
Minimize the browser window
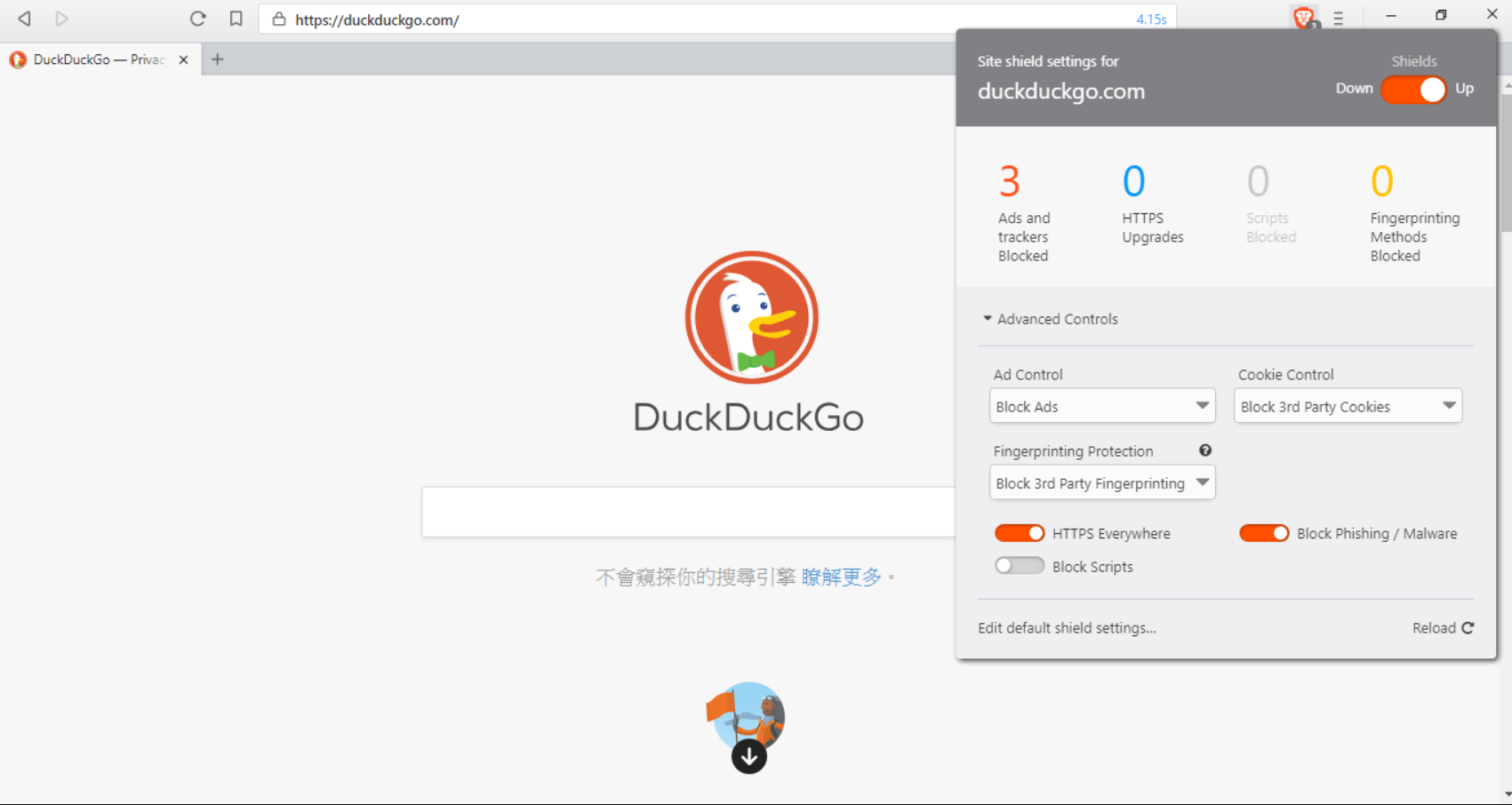click(x=1391, y=15)
